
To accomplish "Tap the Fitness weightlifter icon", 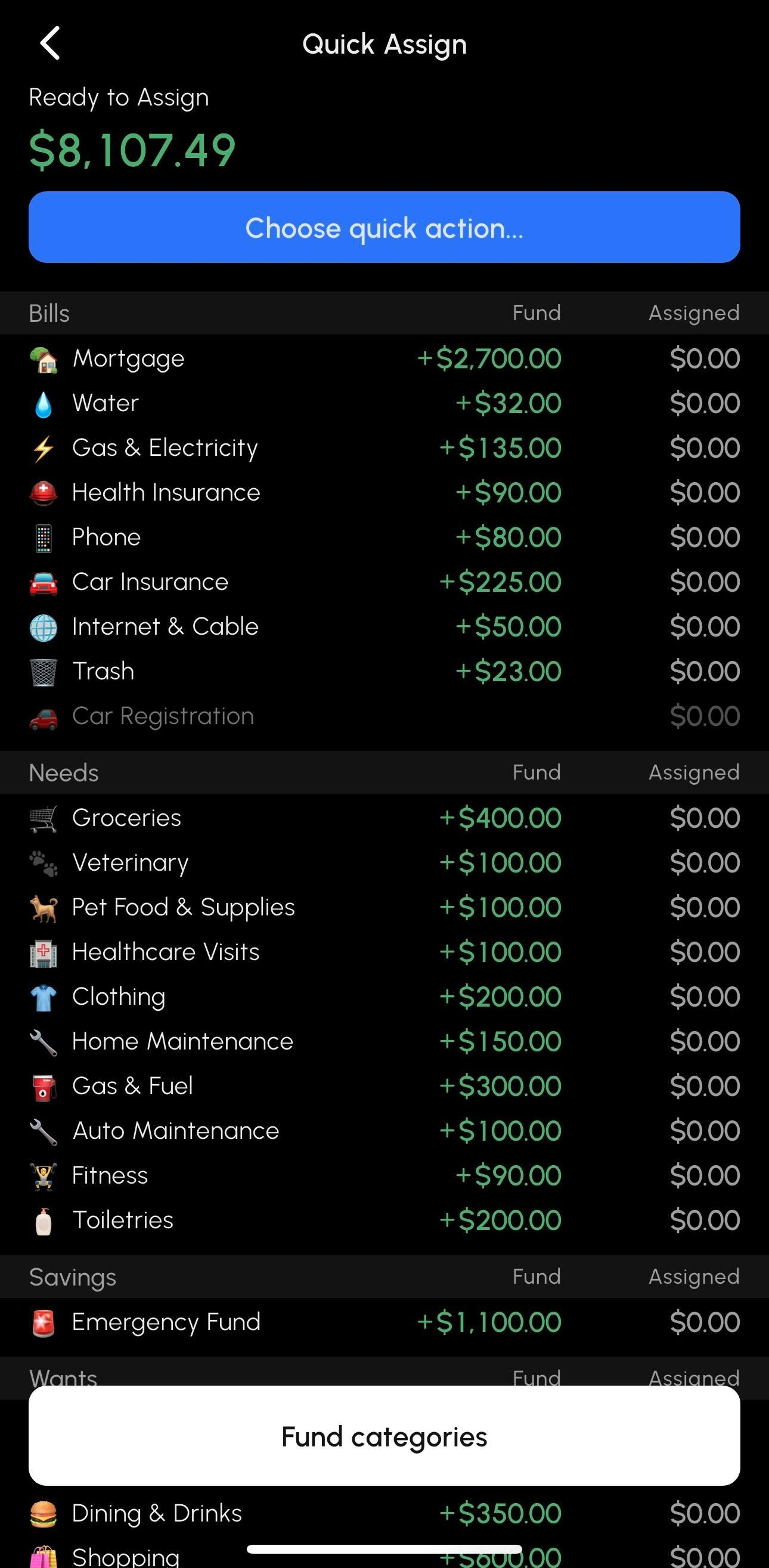I will 44,1176.
